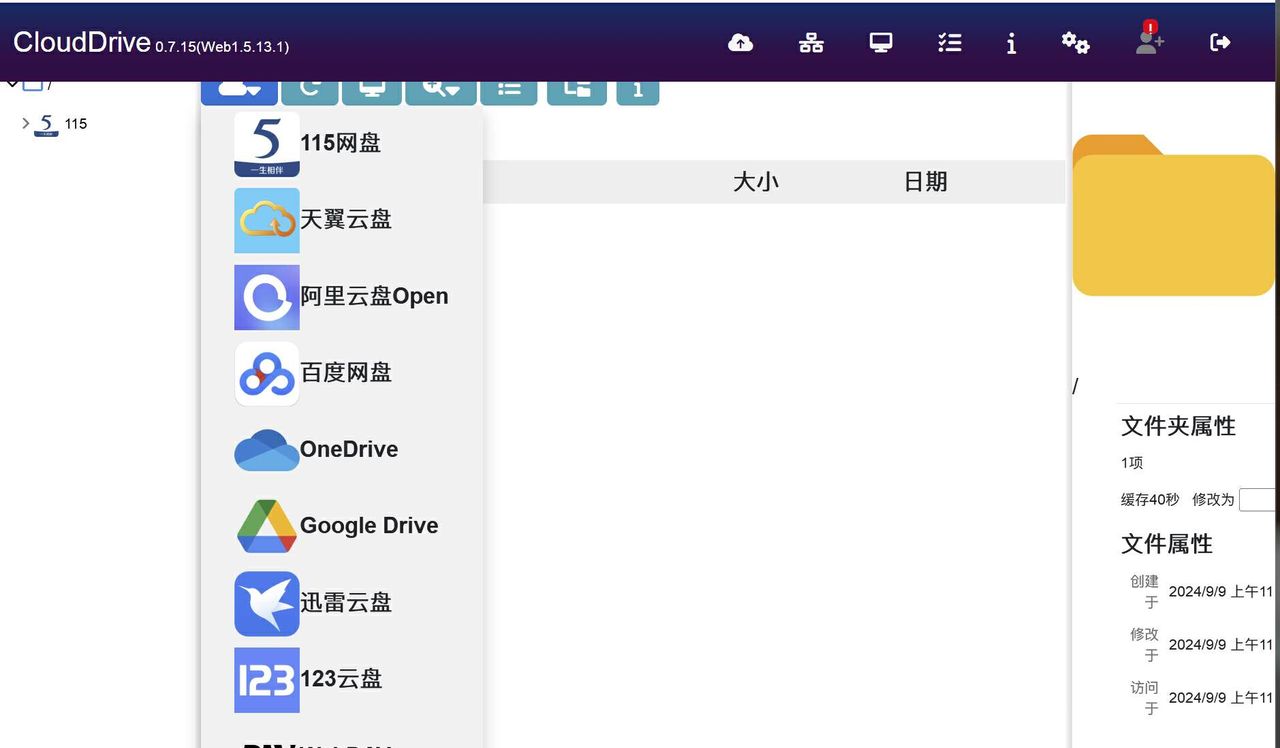Click the 1项 item count text
1280x748 pixels.
click(1132, 463)
